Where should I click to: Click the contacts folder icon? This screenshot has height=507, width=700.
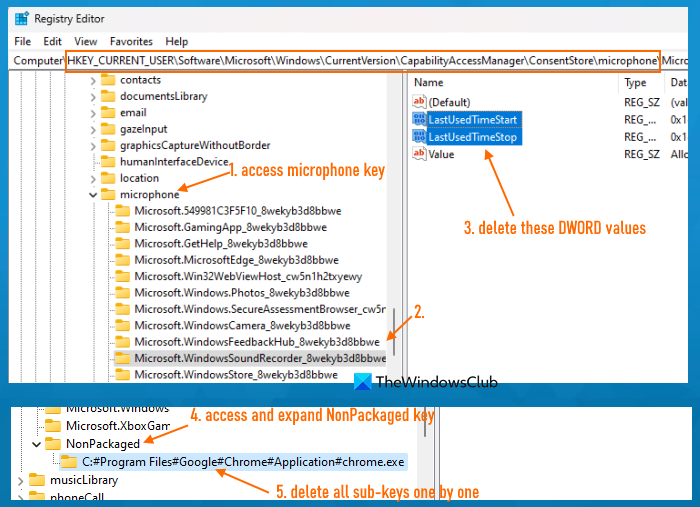[x=108, y=80]
